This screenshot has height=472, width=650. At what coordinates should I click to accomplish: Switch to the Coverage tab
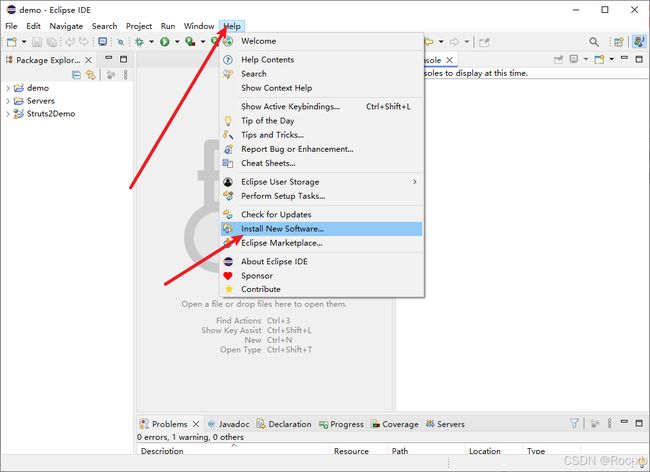pyautogui.click(x=395, y=424)
